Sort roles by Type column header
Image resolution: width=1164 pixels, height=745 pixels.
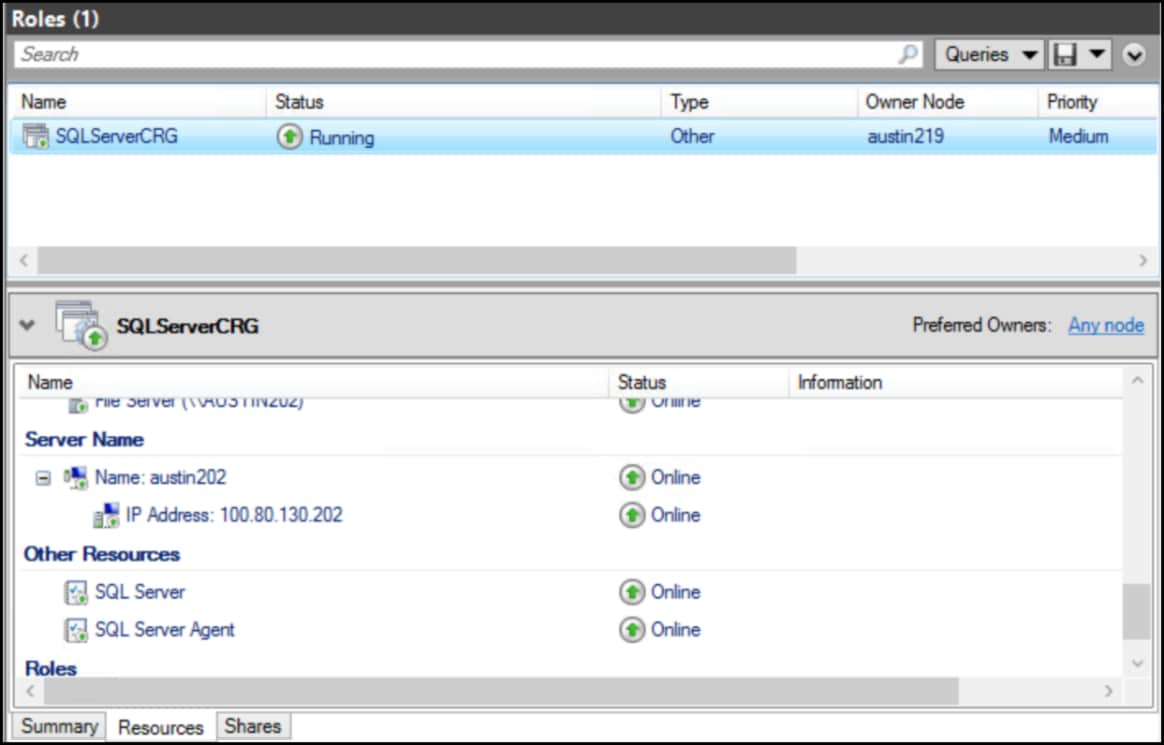click(x=759, y=102)
